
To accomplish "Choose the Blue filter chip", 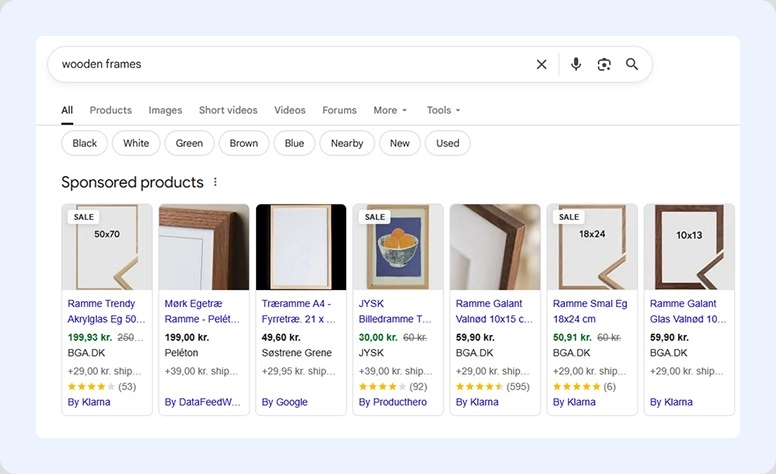I will tap(294, 143).
